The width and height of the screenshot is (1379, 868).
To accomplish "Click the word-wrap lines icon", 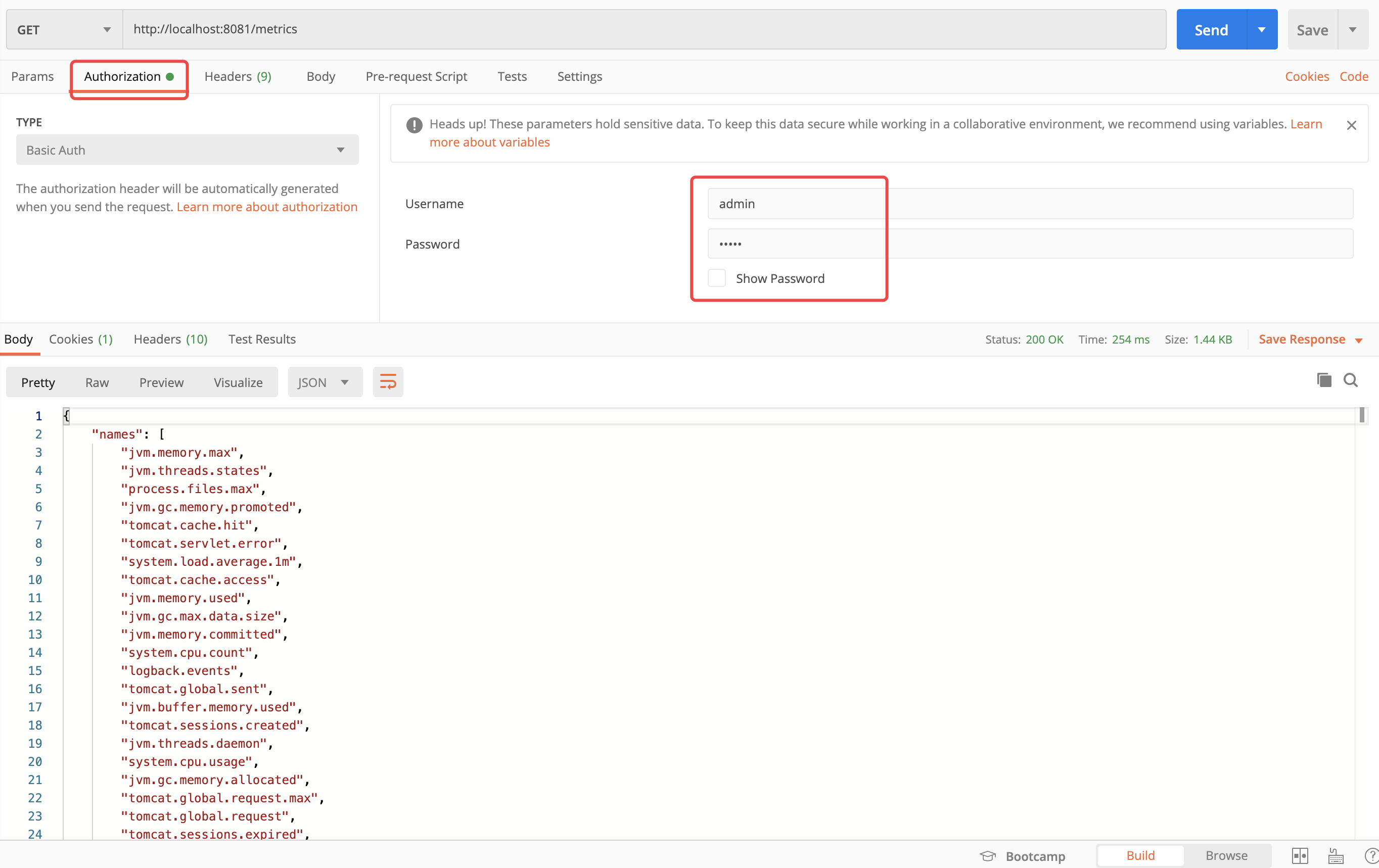I will pyautogui.click(x=388, y=382).
